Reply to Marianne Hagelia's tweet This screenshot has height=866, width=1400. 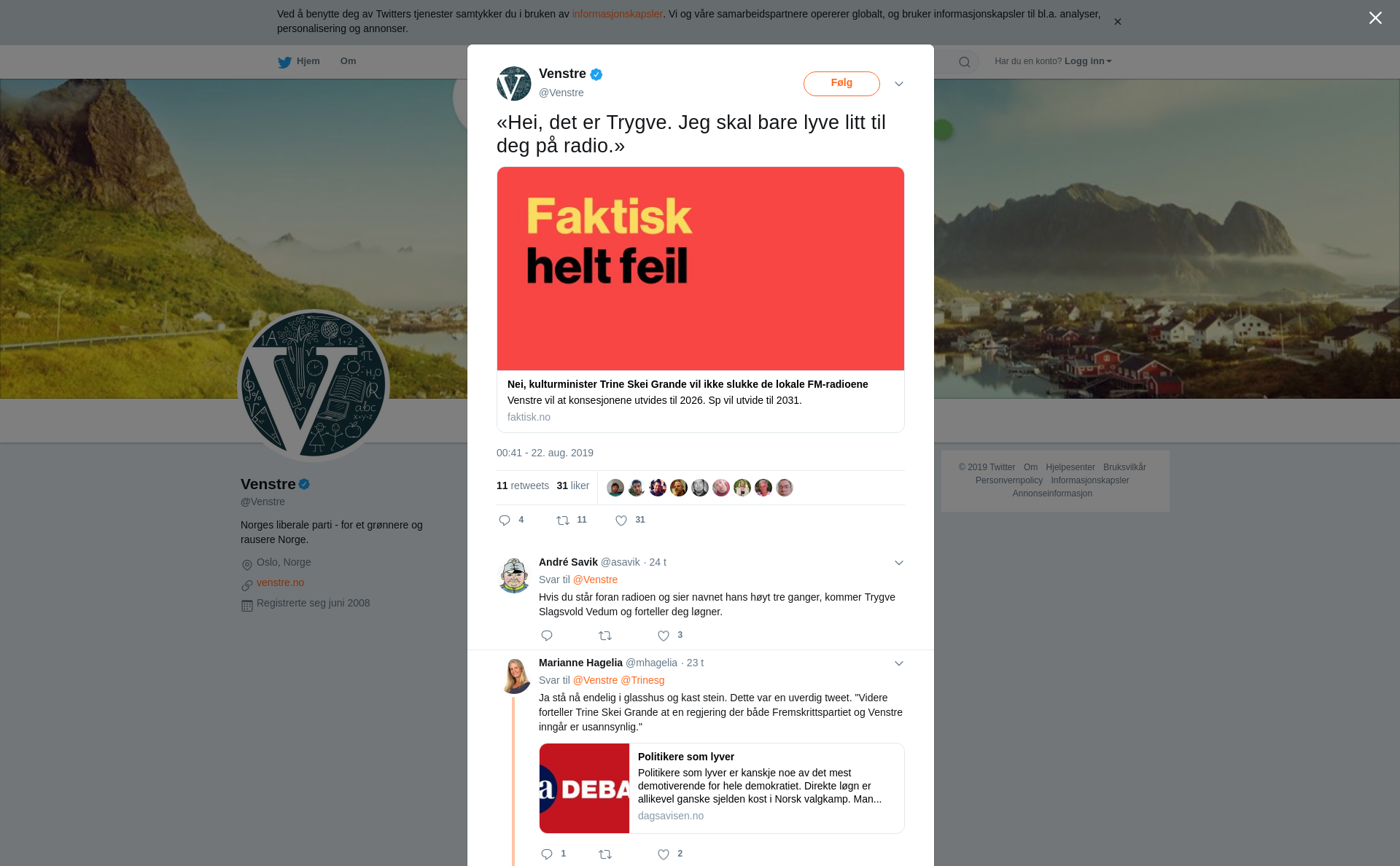point(547,854)
